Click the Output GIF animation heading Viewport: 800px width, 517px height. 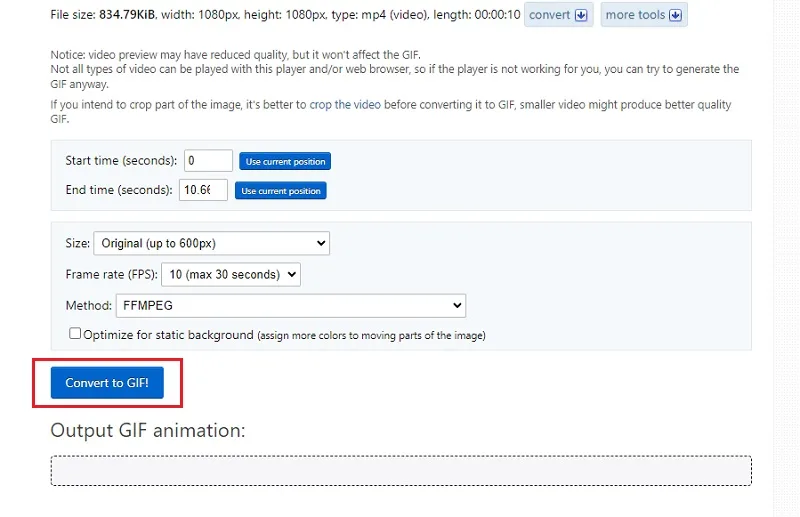coord(148,431)
